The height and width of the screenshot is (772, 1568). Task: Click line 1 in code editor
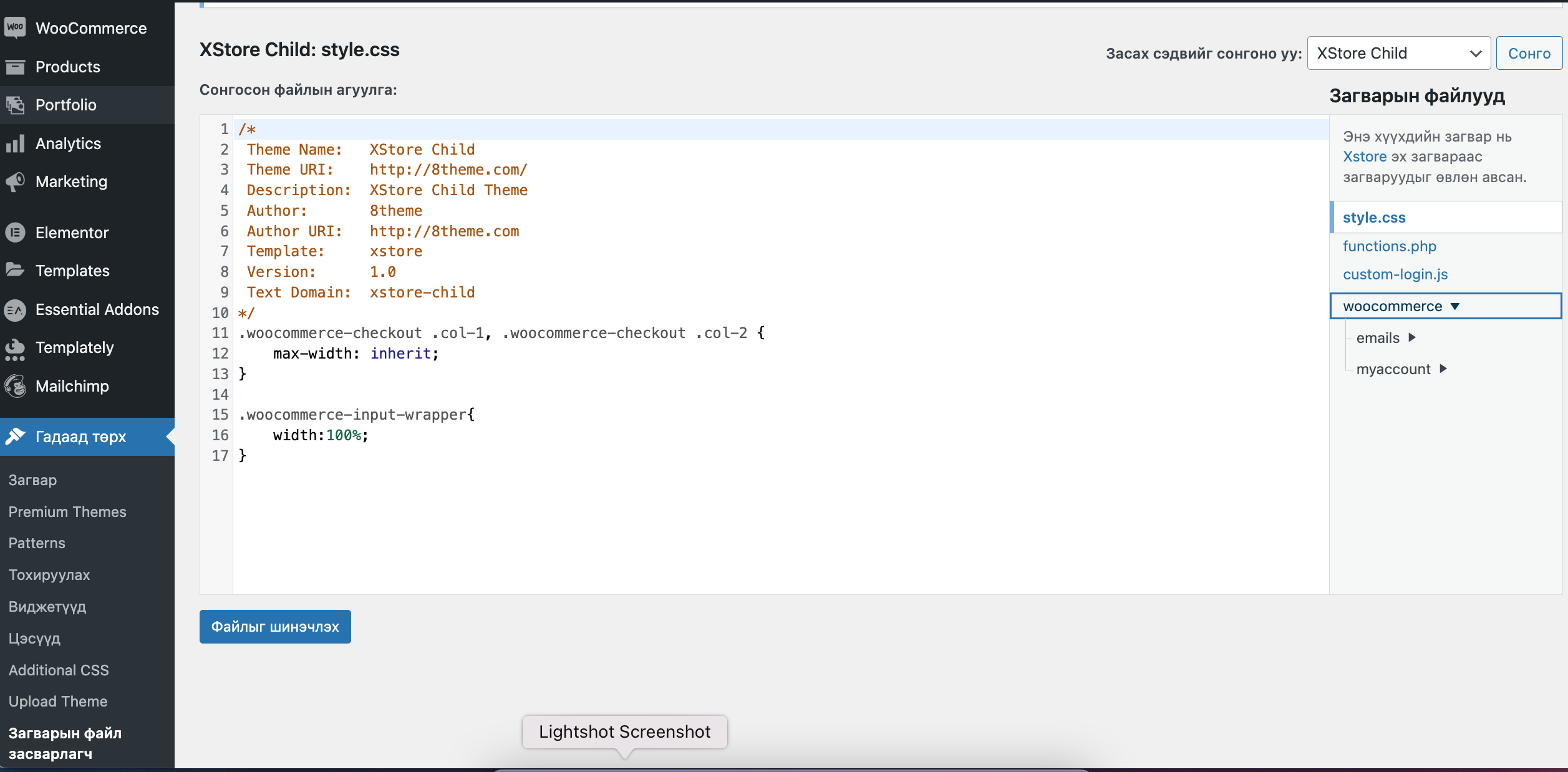(x=780, y=129)
